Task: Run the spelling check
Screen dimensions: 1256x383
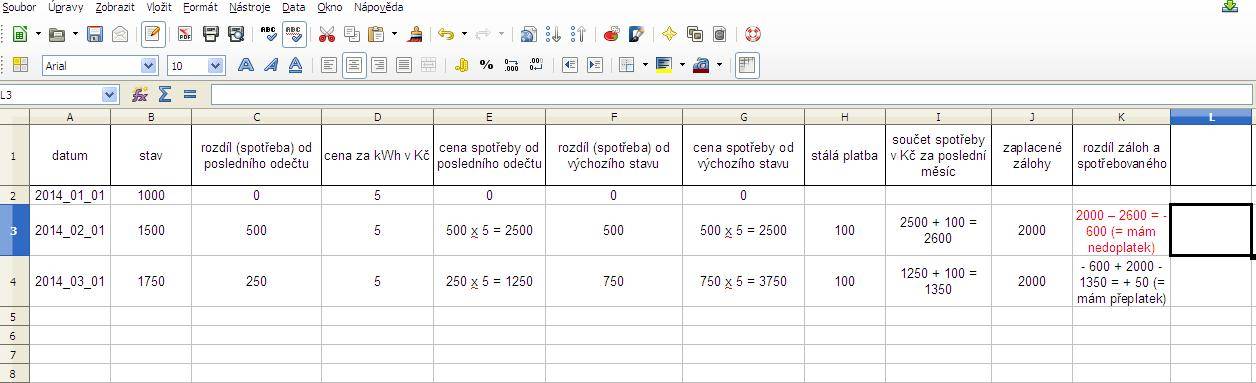Action: pyautogui.click(x=268, y=34)
